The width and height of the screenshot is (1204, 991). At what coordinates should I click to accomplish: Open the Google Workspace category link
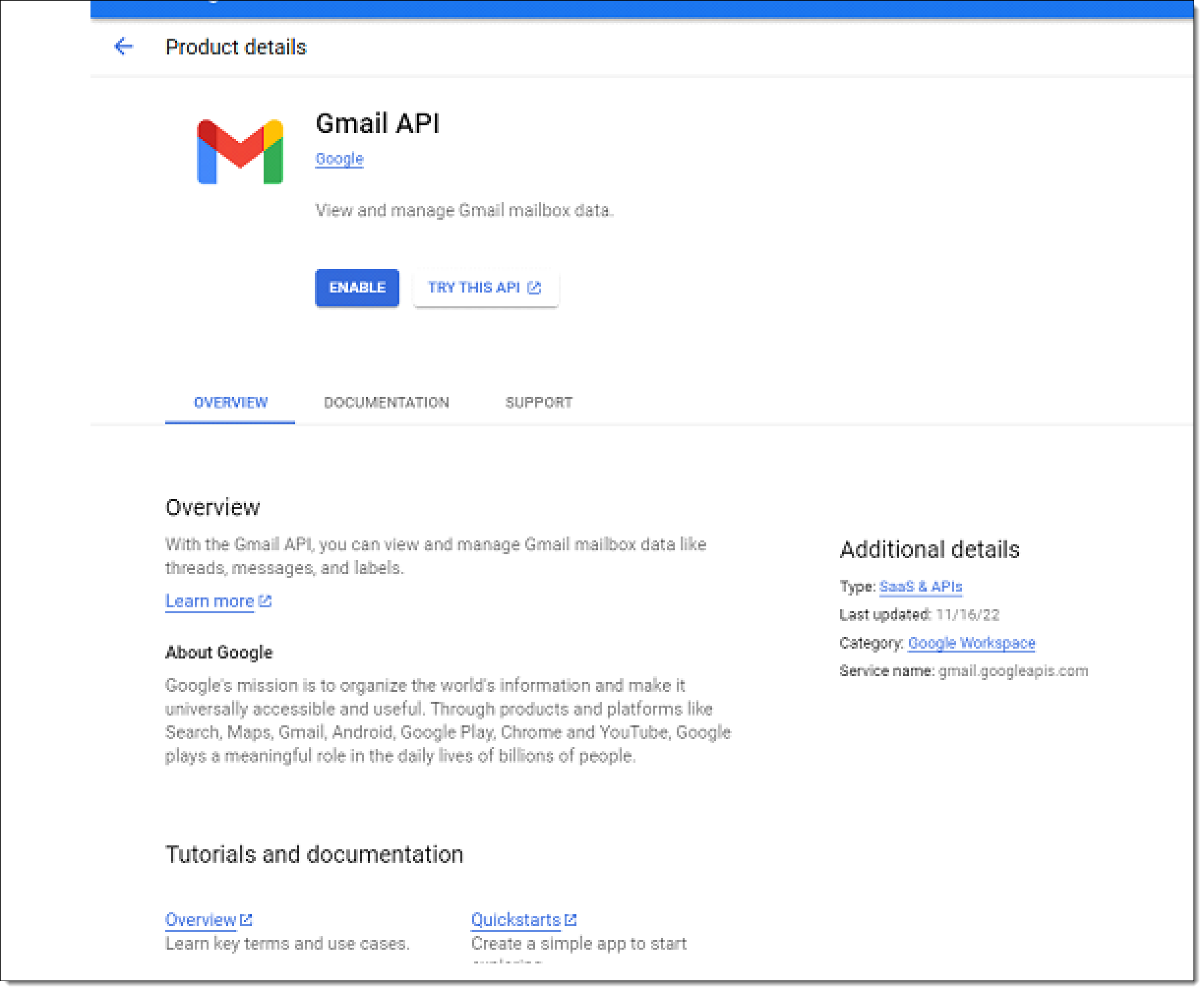click(971, 643)
